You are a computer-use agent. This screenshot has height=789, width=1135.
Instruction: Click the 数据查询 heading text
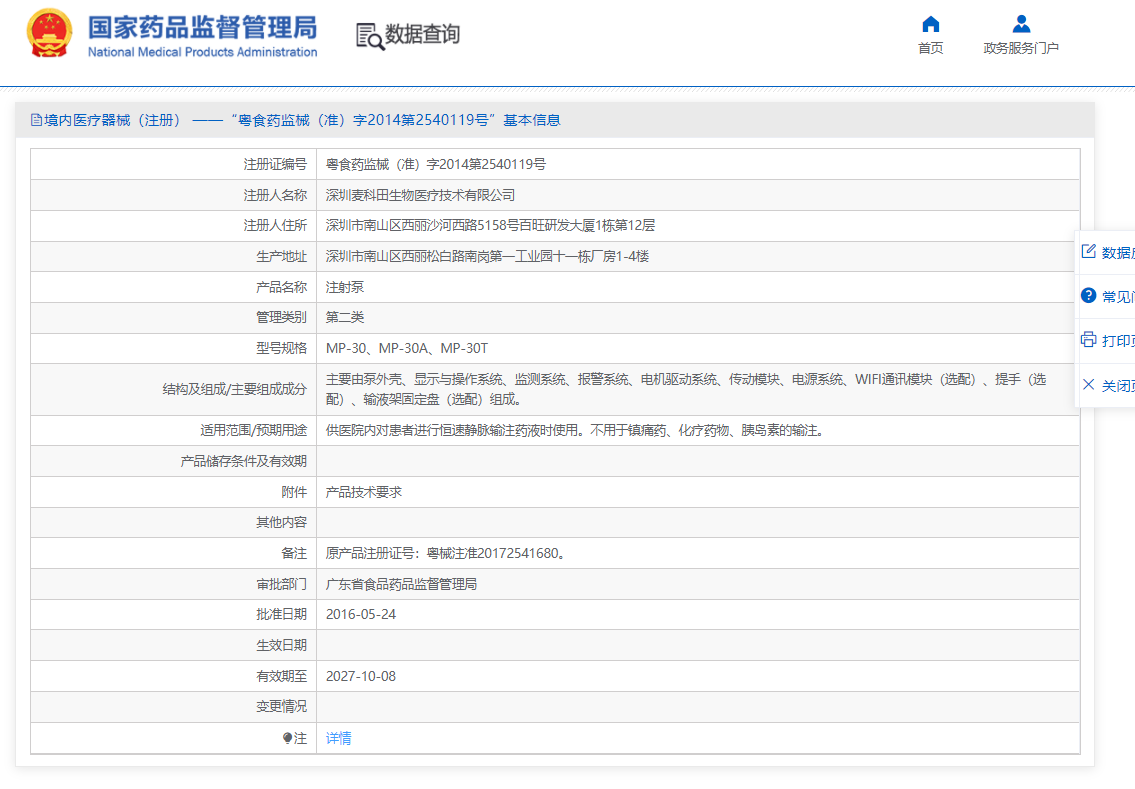click(x=423, y=34)
